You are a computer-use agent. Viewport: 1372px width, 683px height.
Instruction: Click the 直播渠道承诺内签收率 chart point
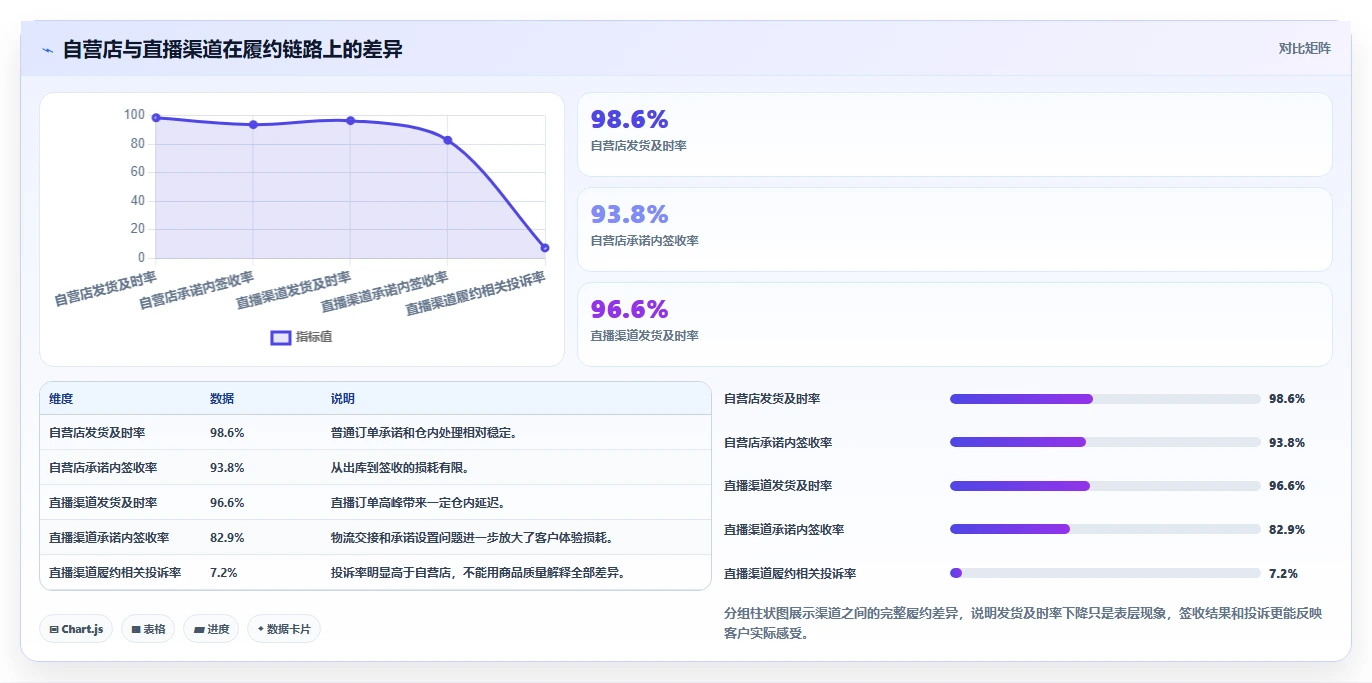tap(447, 140)
